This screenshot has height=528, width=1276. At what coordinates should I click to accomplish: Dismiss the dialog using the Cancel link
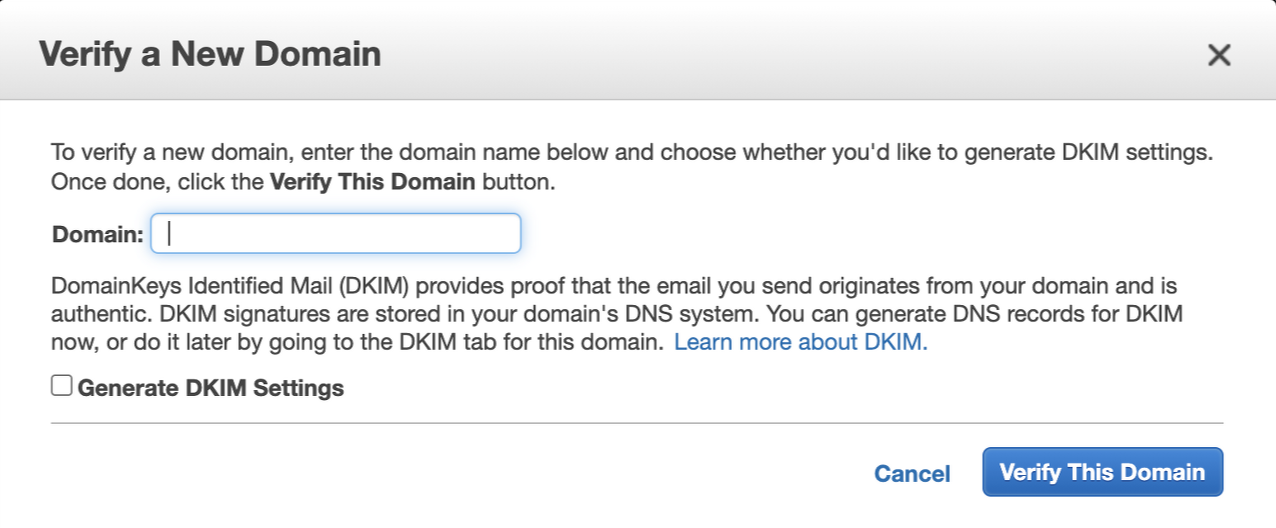point(912,473)
